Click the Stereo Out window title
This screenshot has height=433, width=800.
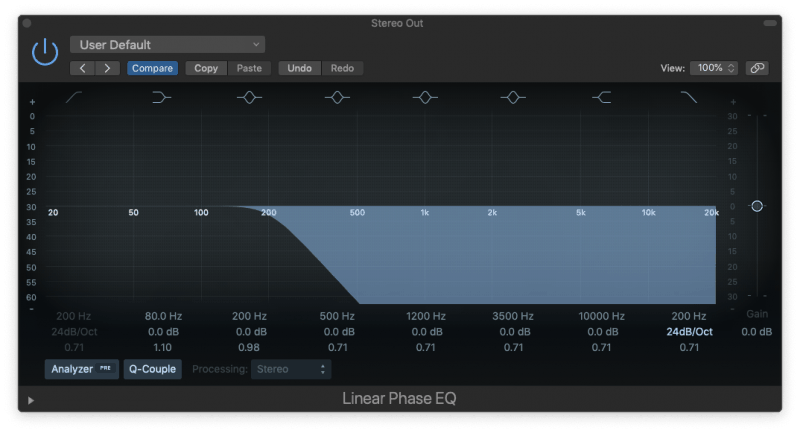(x=397, y=23)
